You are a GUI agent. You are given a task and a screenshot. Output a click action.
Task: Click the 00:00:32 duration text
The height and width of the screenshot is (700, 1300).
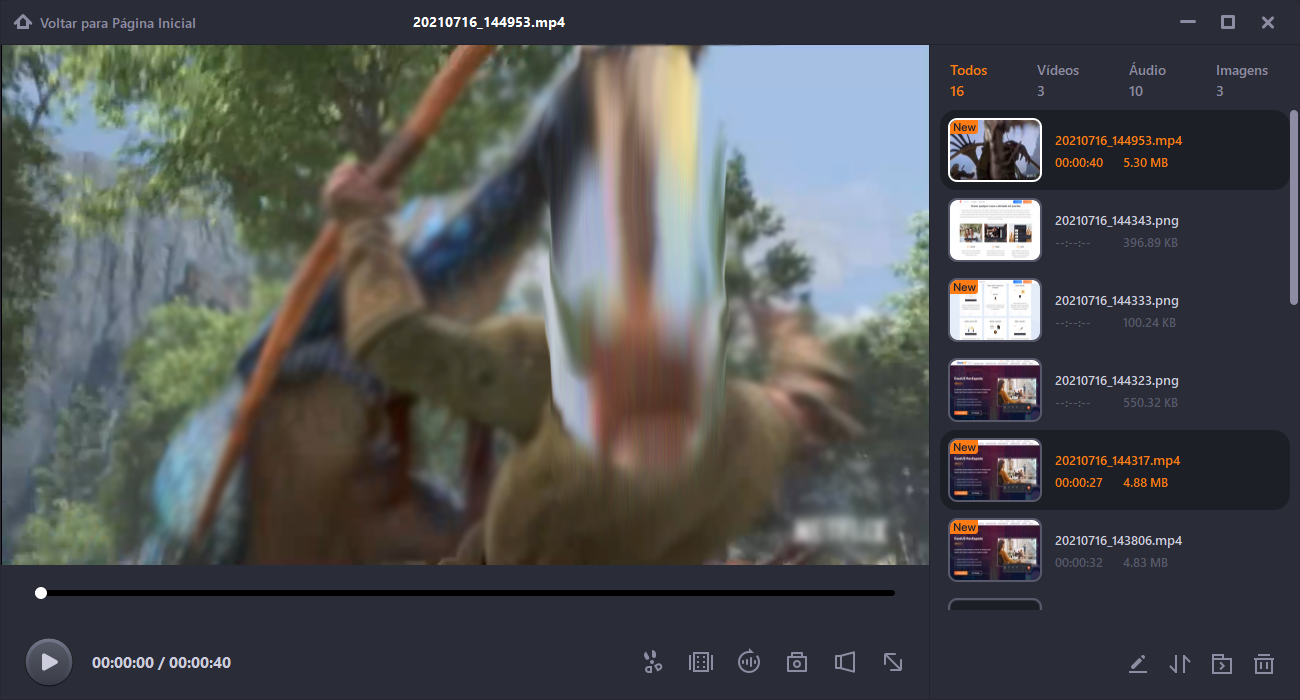coord(1079,563)
